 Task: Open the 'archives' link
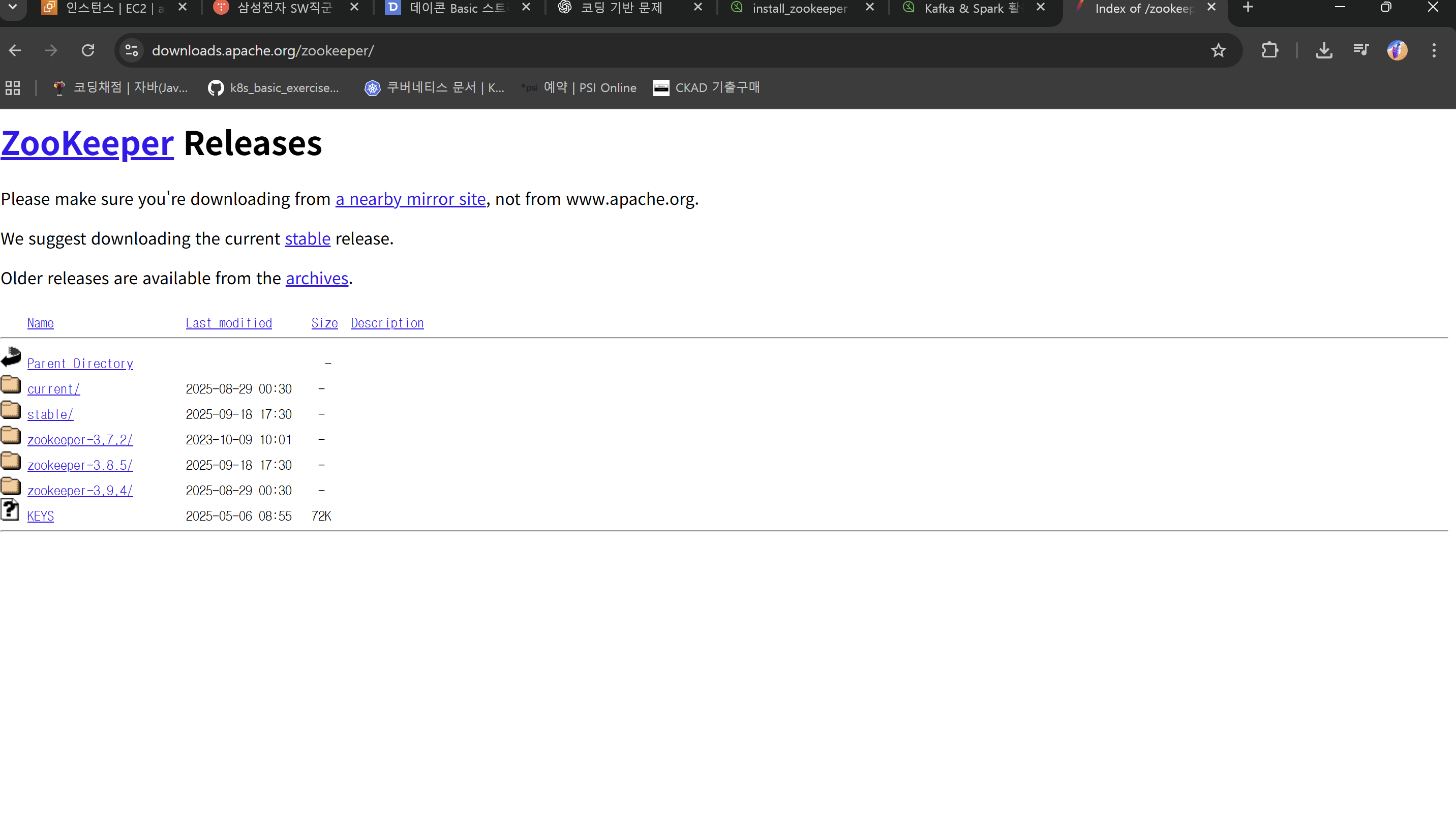[317, 278]
